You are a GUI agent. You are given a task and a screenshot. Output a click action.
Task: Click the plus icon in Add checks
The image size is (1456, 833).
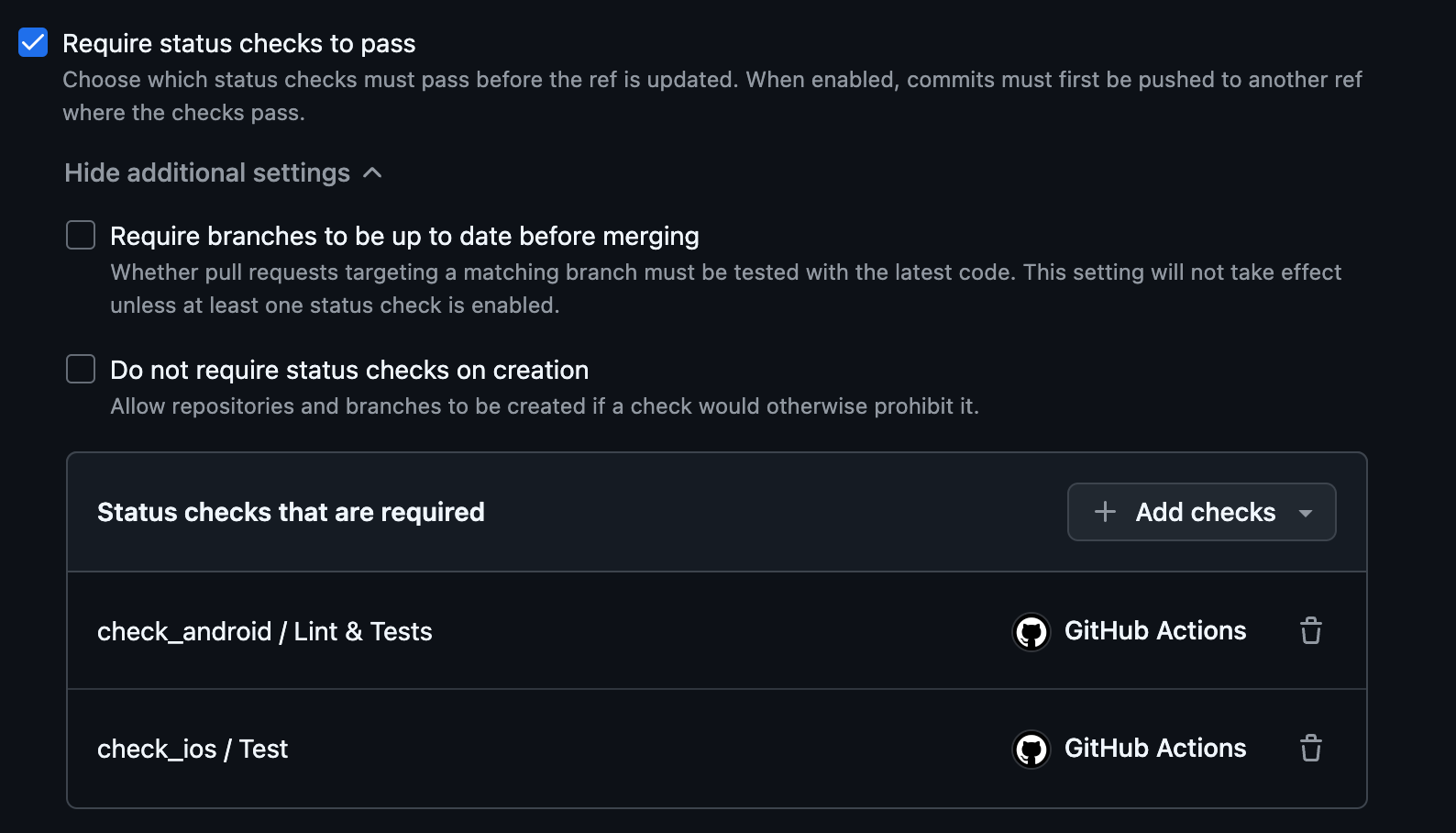coord(1106,512)
